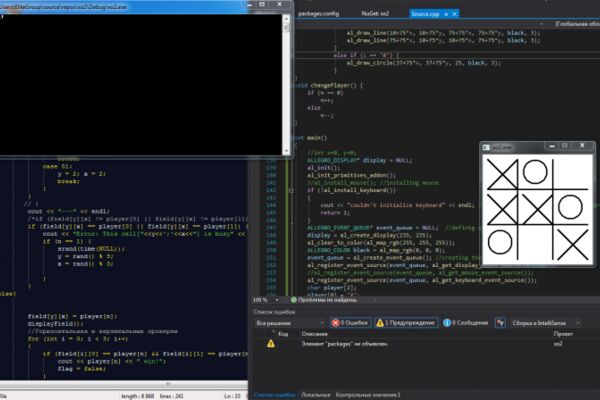Click the console window scrollbar thumb

[286, 27]
